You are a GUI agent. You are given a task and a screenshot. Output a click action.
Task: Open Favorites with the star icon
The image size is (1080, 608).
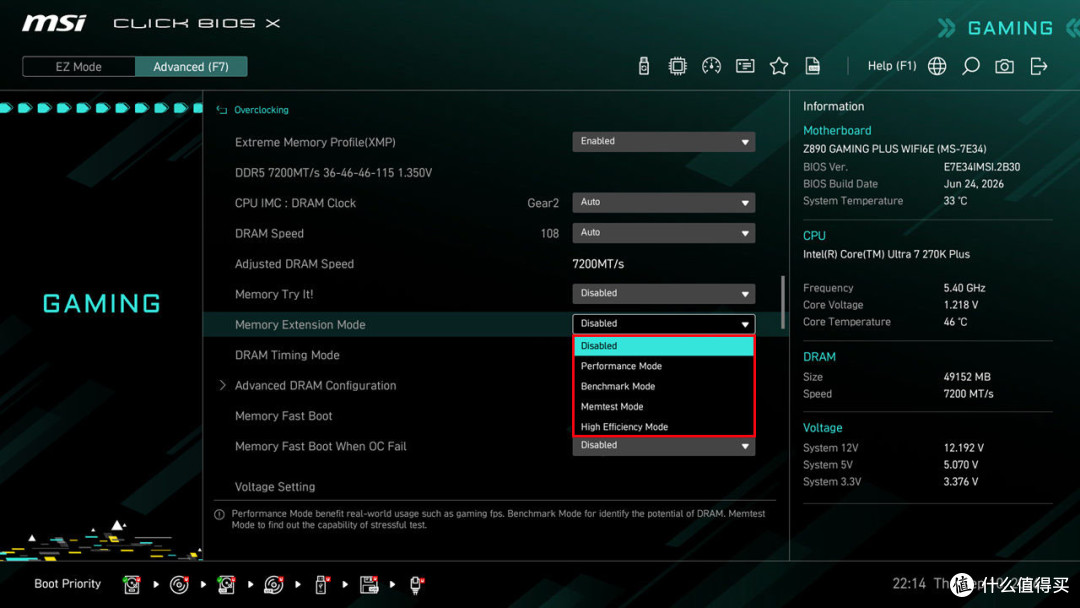[778, 66]
